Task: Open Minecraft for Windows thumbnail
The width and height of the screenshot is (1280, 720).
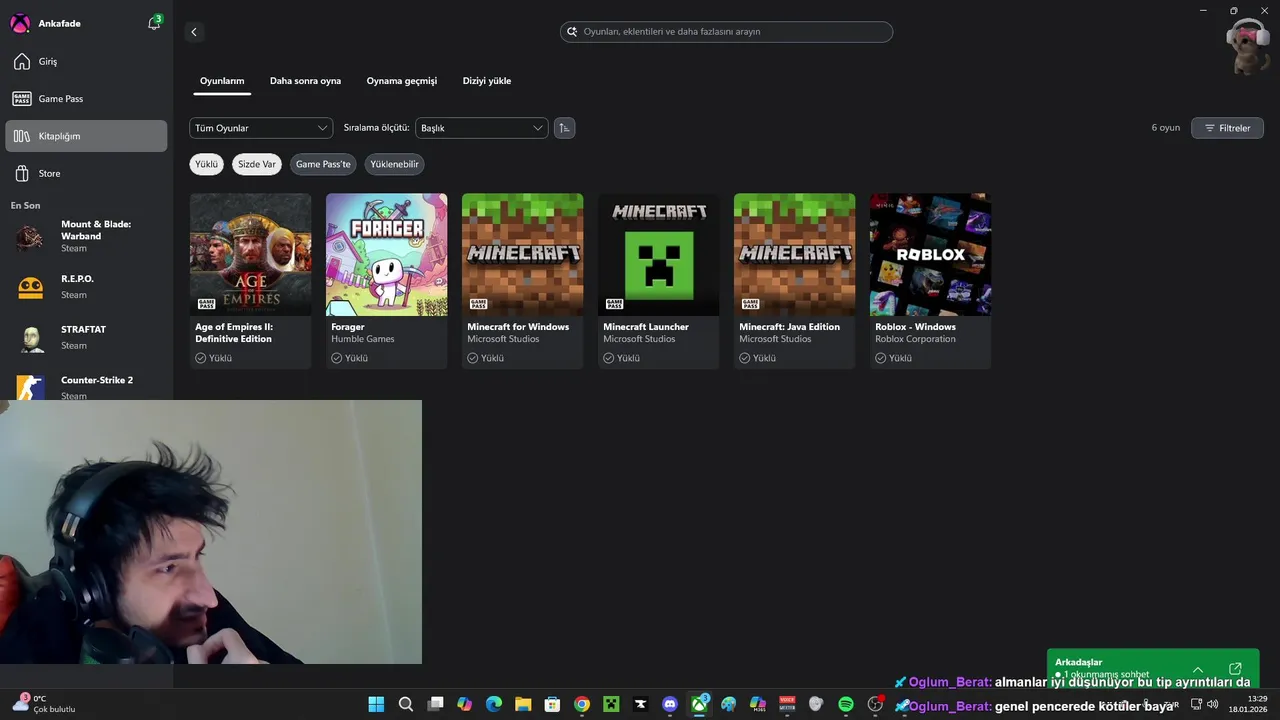Action: tap(523, 254)
